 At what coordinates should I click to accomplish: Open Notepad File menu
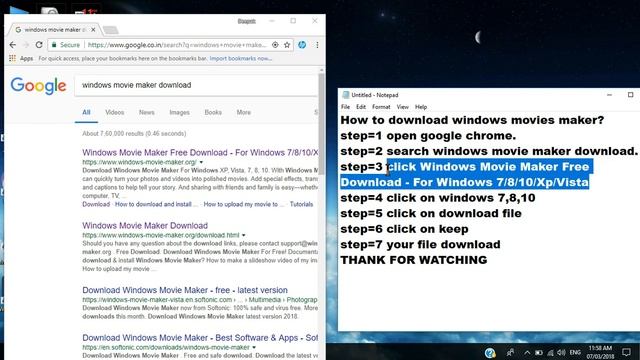pyautogui.click(x=345, y=107)
